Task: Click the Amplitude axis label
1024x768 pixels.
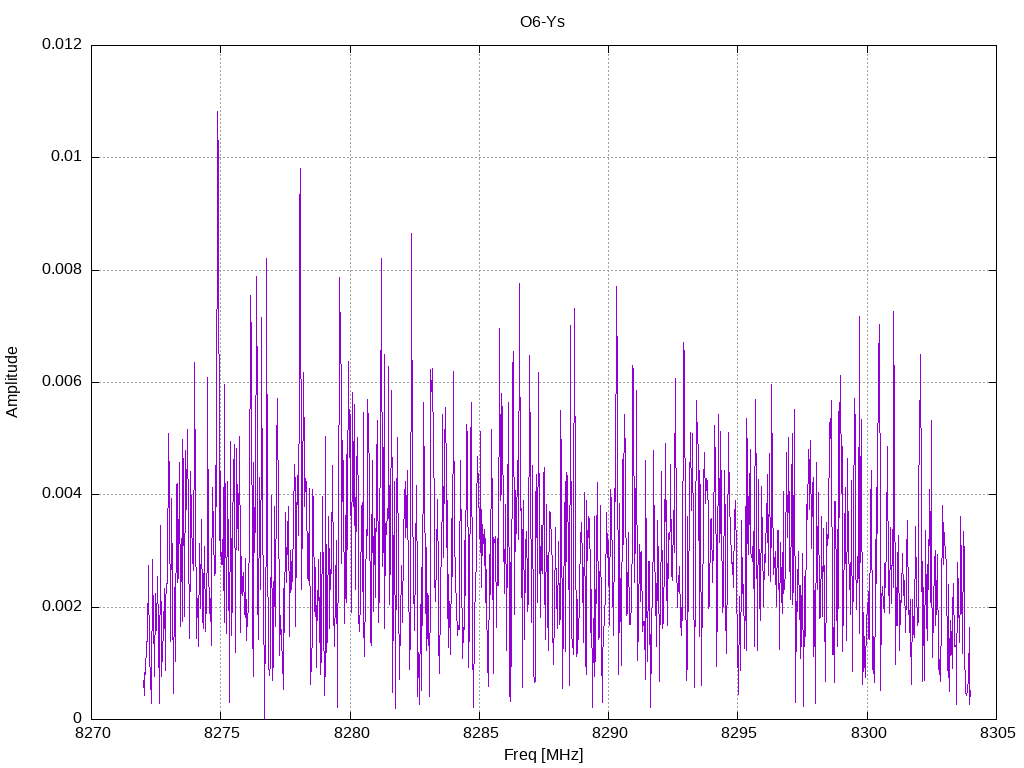Action: pos(12,382)
